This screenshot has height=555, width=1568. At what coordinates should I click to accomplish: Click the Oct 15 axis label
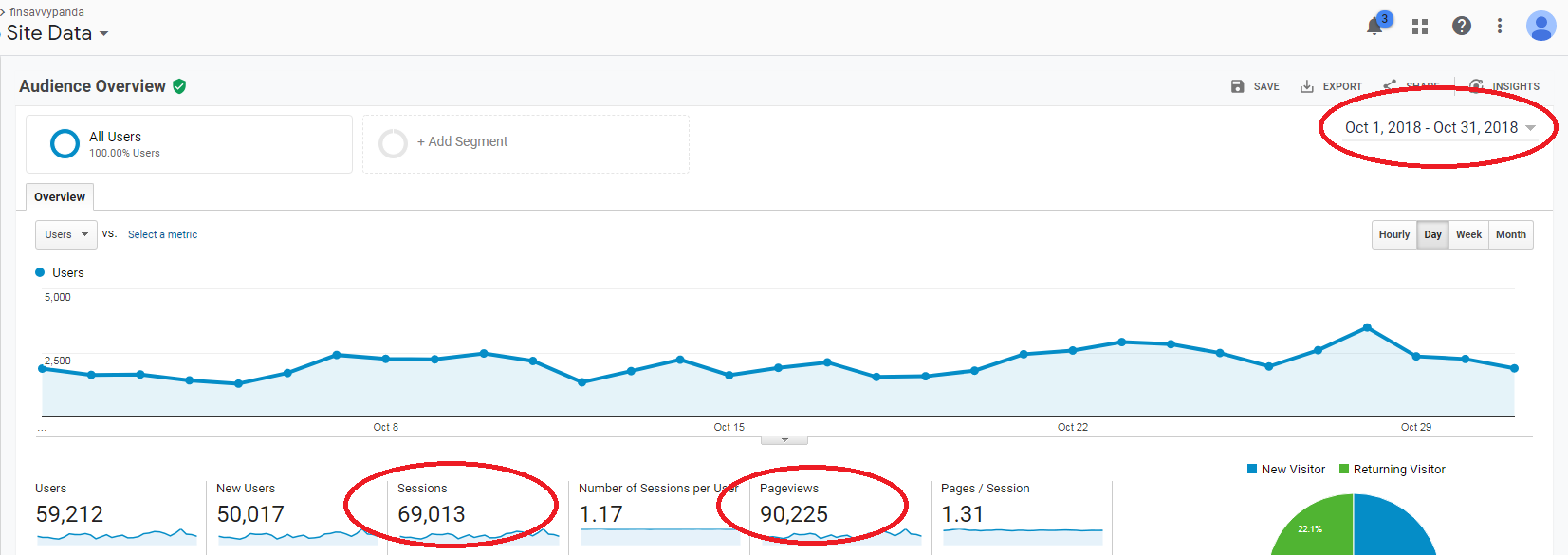pos(729,427)
